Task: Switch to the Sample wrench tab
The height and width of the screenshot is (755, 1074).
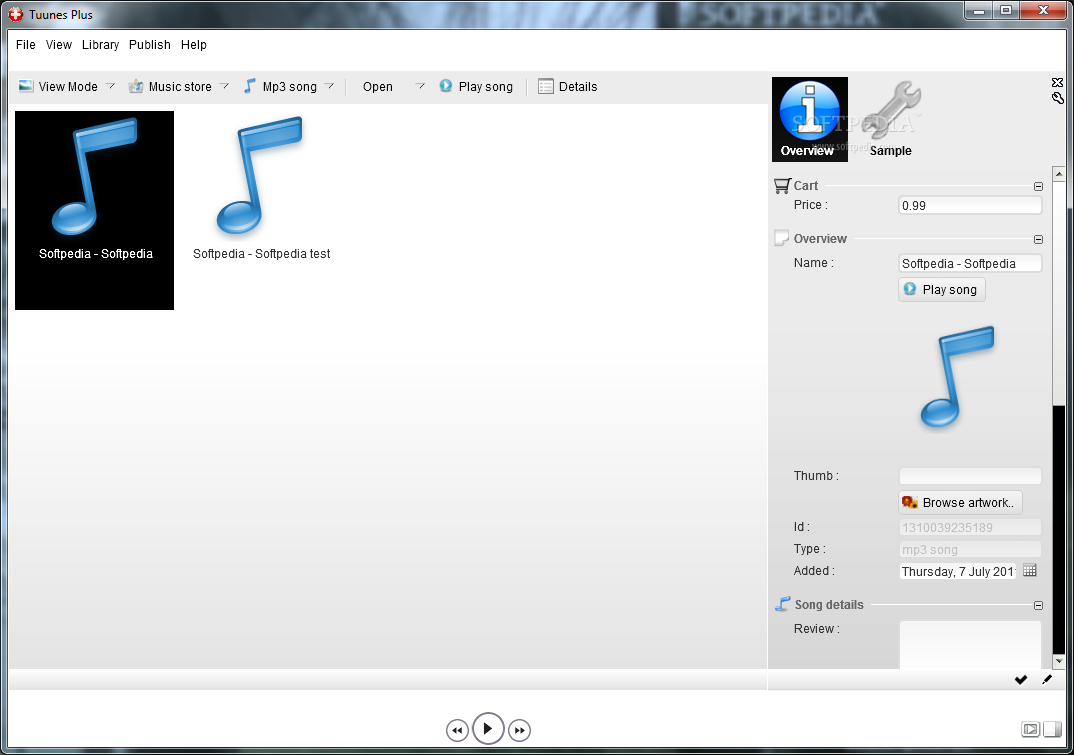Action: [890, 119]
